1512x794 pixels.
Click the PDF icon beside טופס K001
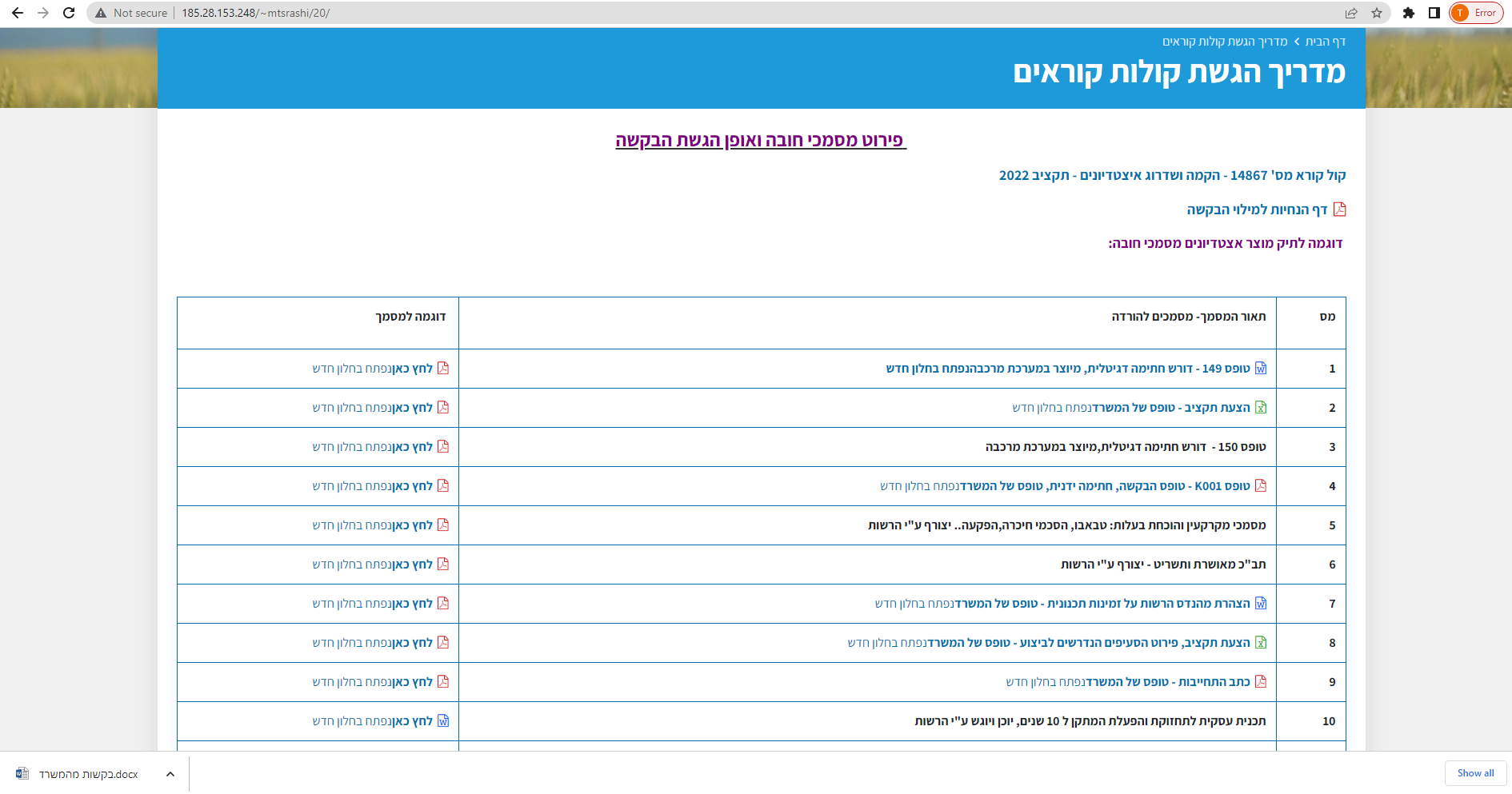1261,485
